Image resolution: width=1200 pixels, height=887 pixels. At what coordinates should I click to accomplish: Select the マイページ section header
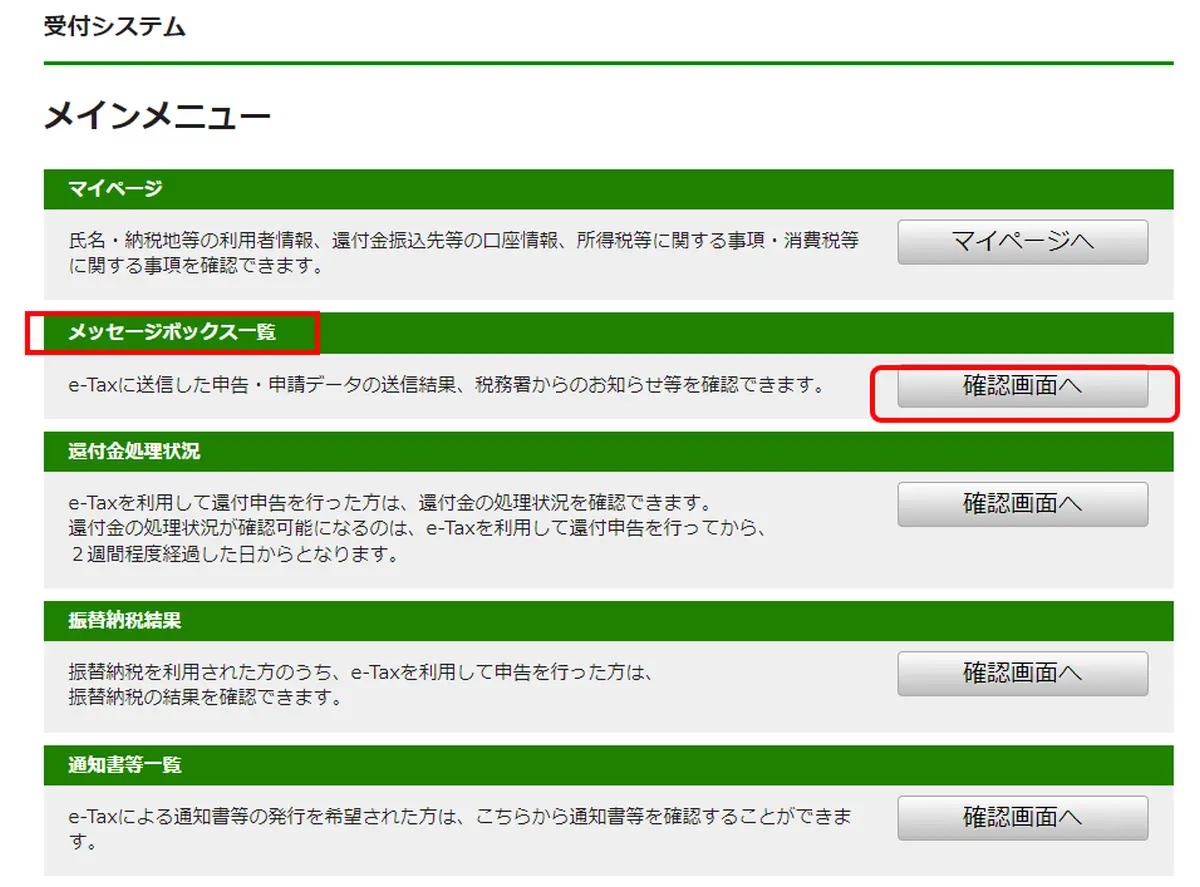click(x=115, y=189)
